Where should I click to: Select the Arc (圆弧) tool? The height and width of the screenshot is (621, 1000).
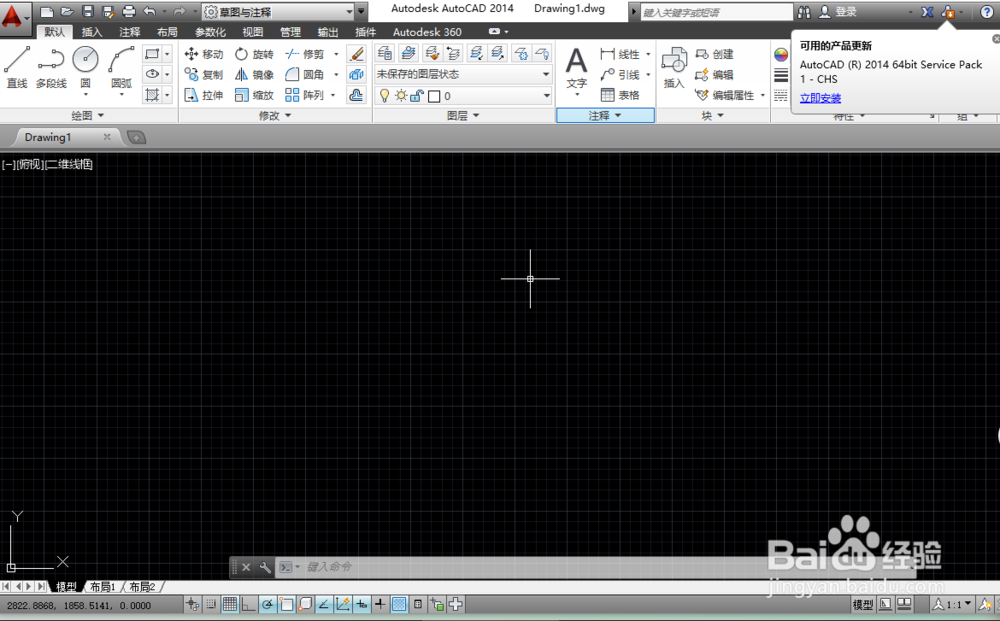pyautogui.click(x=121, y=68)
